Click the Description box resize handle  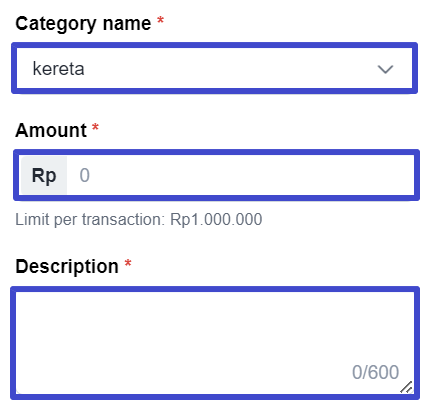(x=406, y=387)
